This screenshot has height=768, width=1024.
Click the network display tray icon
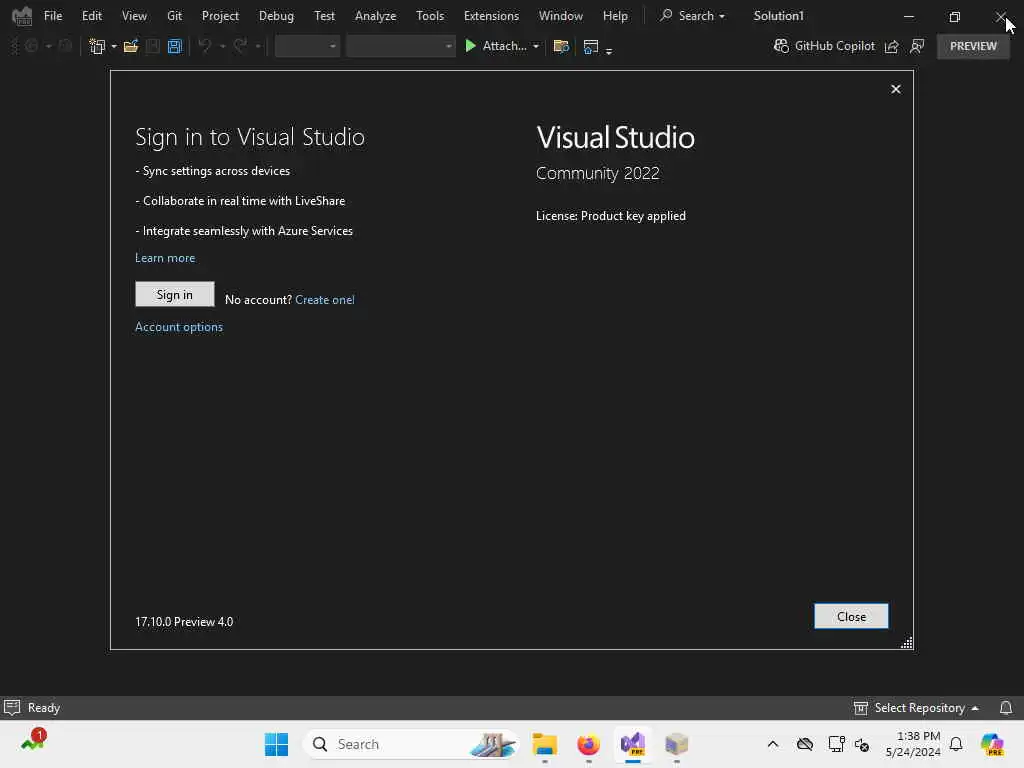[836, 744]
